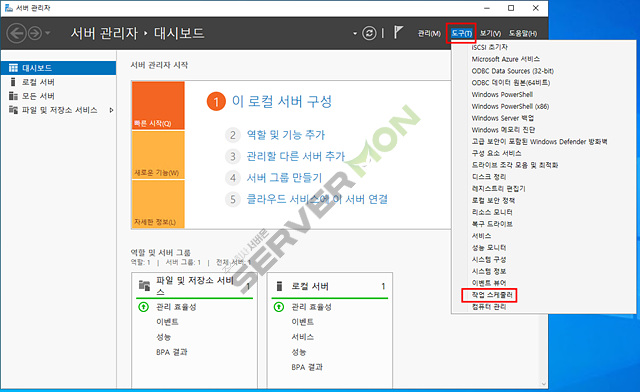Open 서비스 in 로컬 서버 tile
This screenshot has height=392, width=640.
302,337
